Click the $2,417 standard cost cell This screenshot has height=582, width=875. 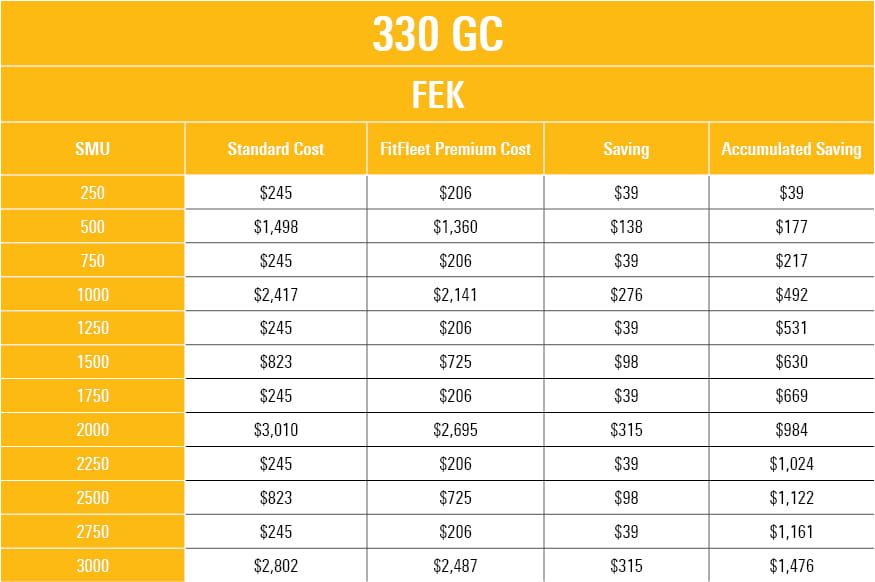click(276, 295)
